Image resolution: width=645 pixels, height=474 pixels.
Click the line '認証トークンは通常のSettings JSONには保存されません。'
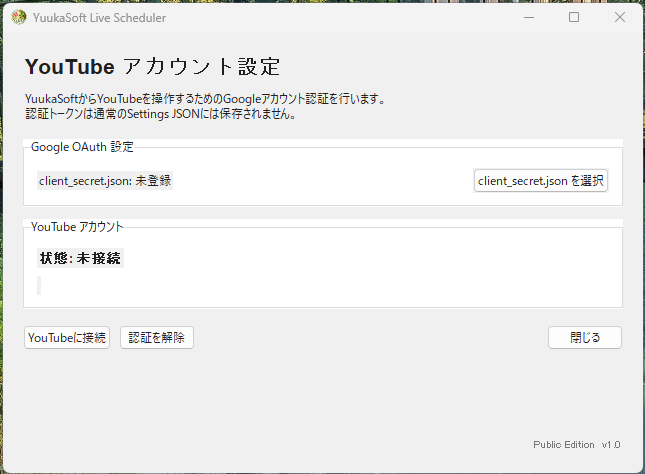click(161, 114)
